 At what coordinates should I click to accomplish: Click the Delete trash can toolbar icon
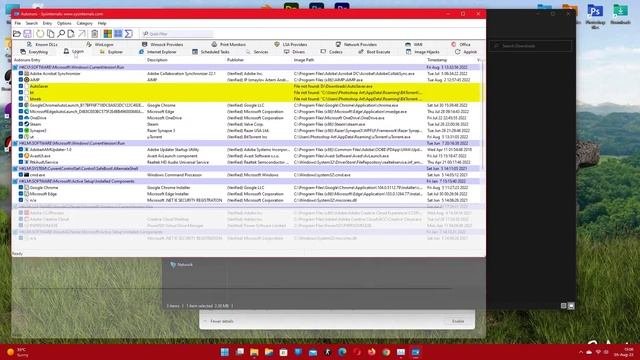94,33
